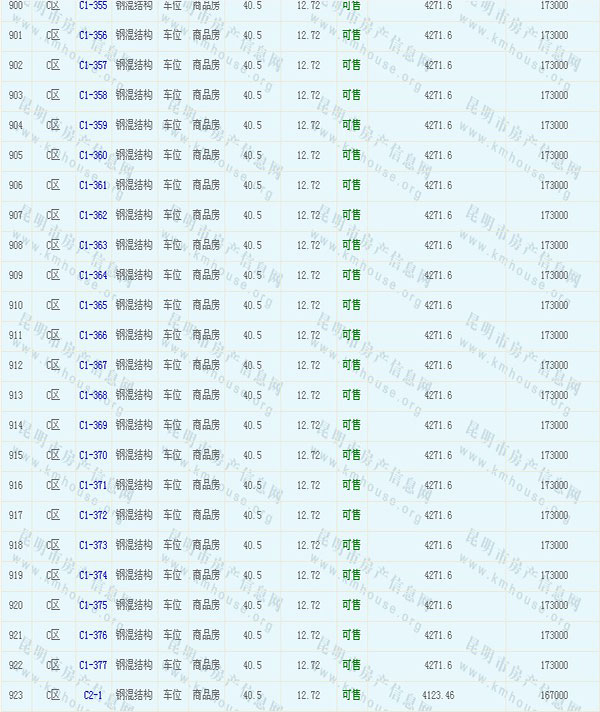Image resolution: width=600 pixels, height=712 pixels.
Task: Open the C1-364 unit link
Action: point(93,276)
